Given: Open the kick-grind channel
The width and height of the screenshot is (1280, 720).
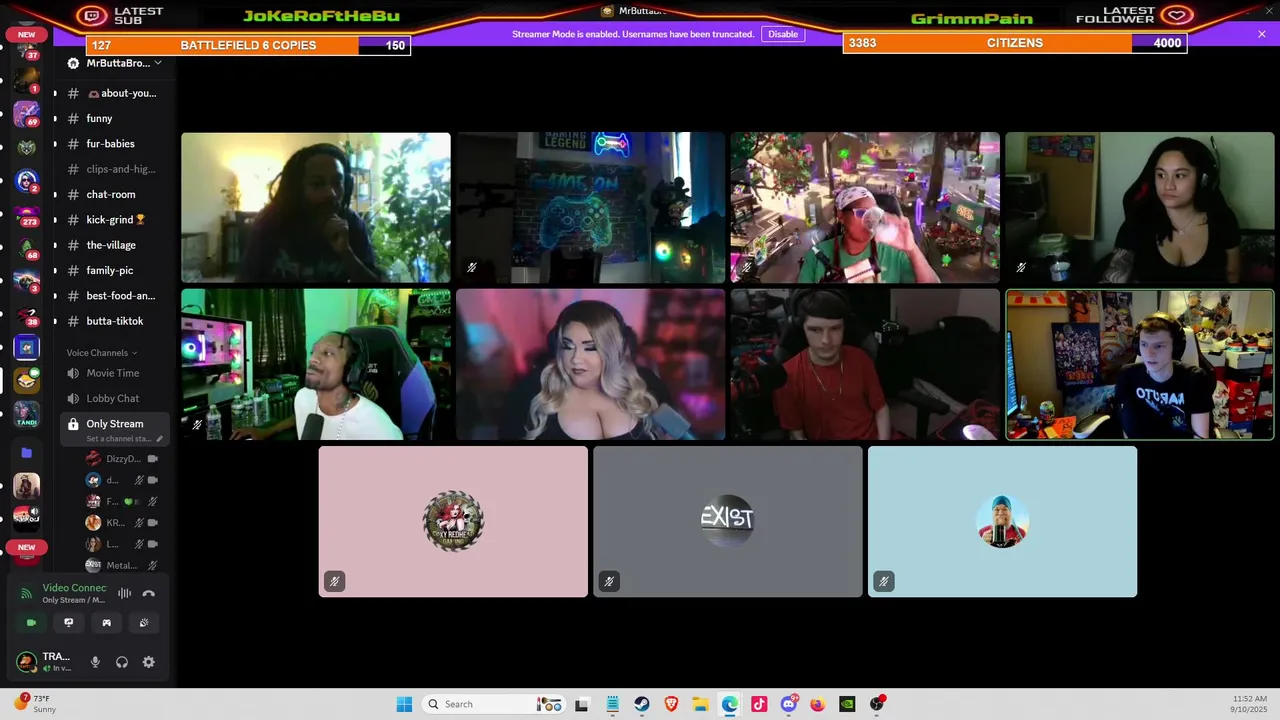Looking at the screenshot, I should (114, 220).
